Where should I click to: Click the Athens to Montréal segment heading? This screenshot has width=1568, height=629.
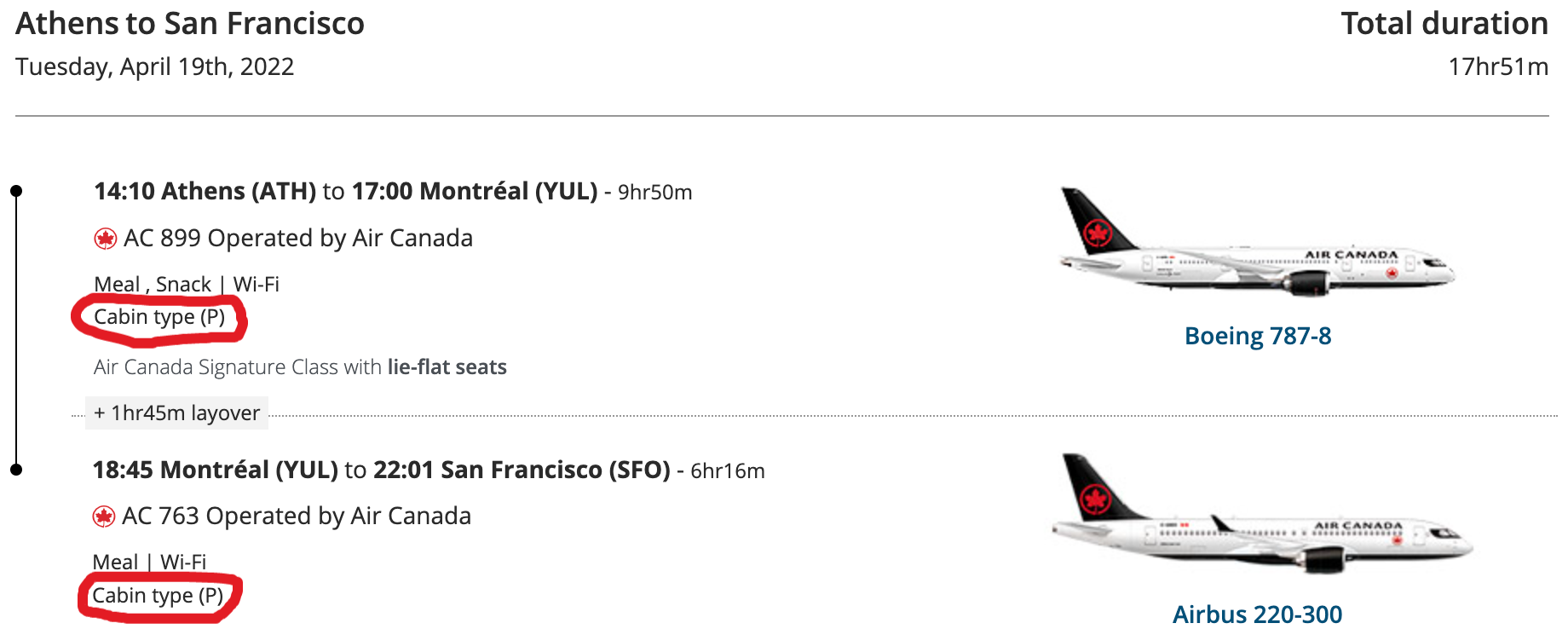(345, 191)
